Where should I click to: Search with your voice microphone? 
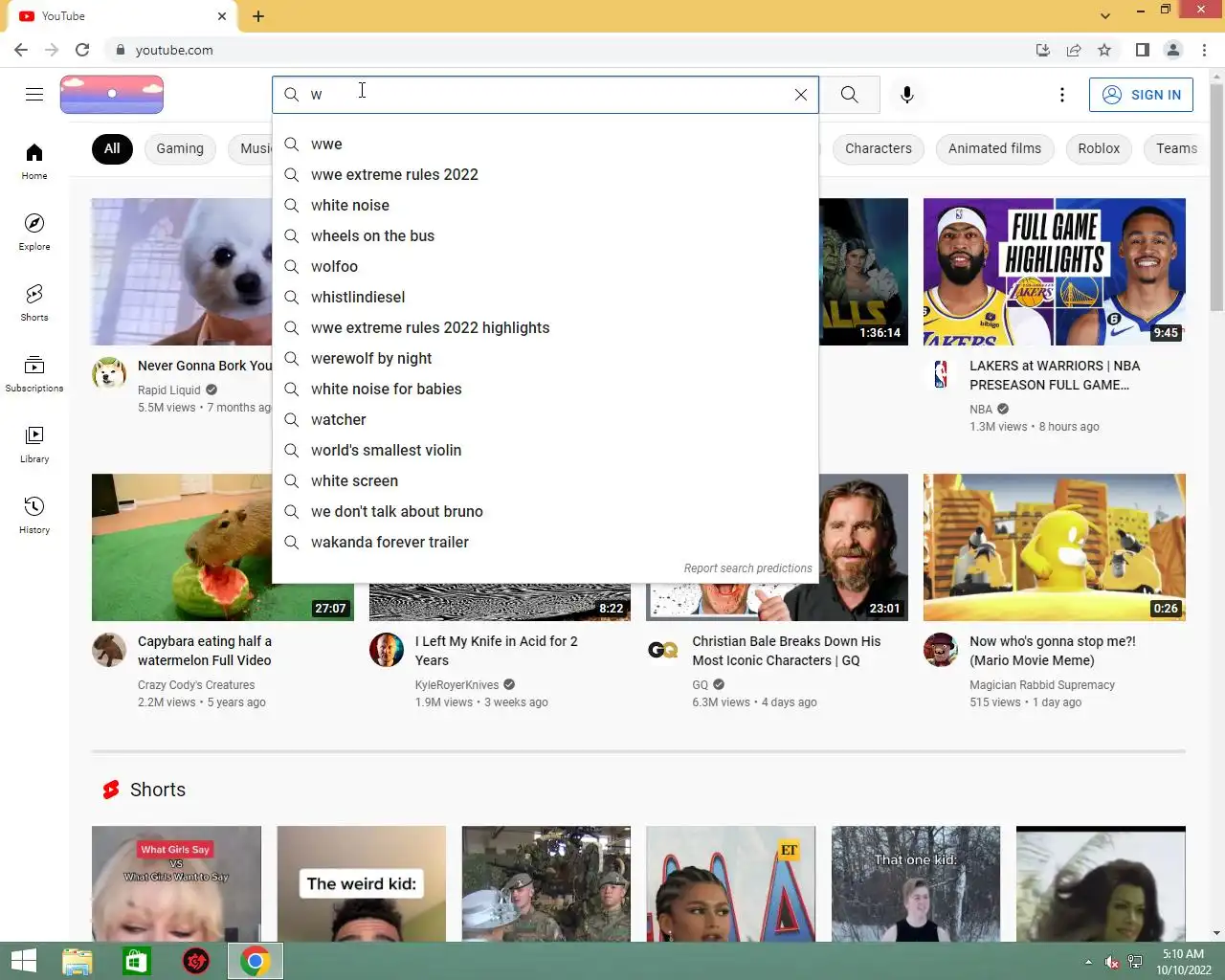[907, 95]
